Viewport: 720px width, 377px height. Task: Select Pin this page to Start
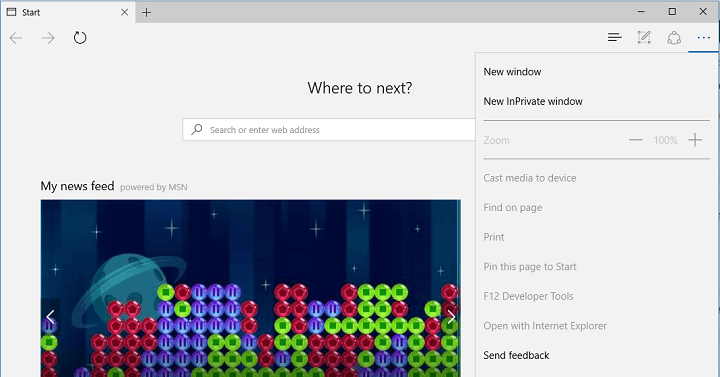[x=529, y=267]
